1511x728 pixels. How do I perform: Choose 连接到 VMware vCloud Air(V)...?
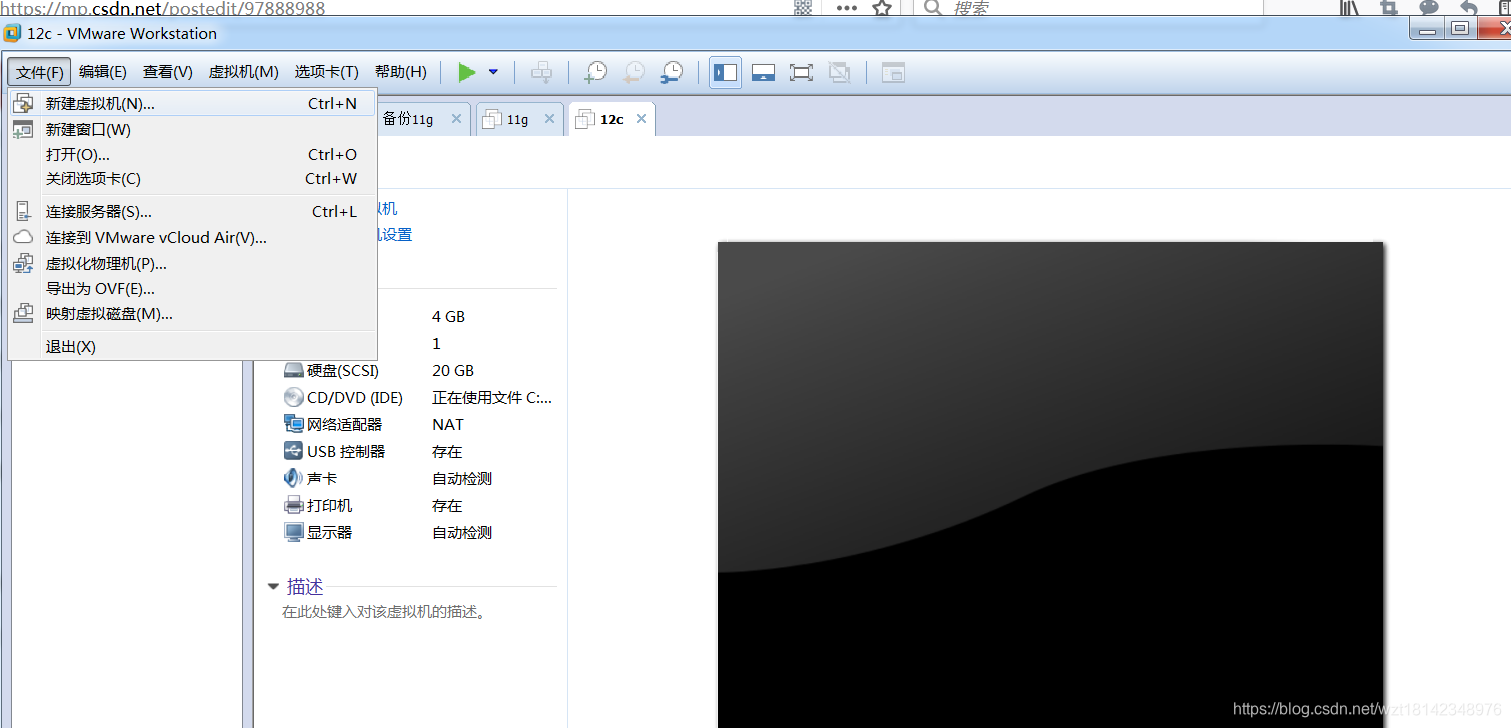[x=192, y=237]
